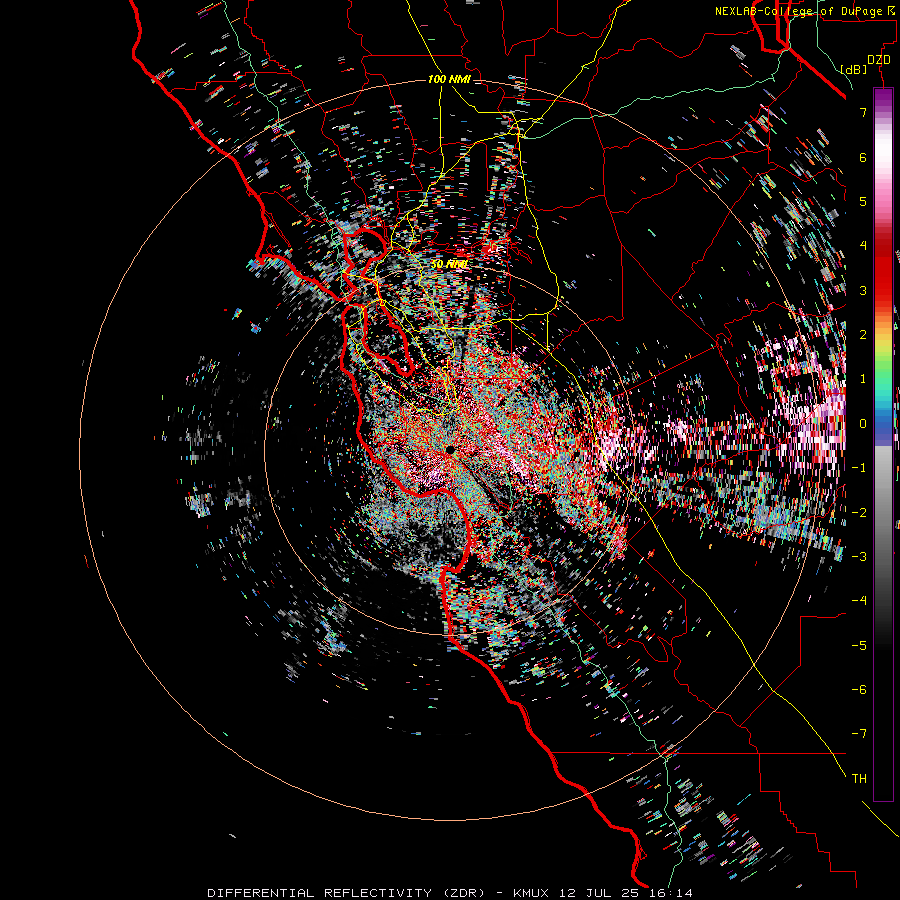Click the "DIFFERENTIAL REFLECTIVITY (ZDR)" title text
Screen dimensions: 900x900
pos(346,893)
